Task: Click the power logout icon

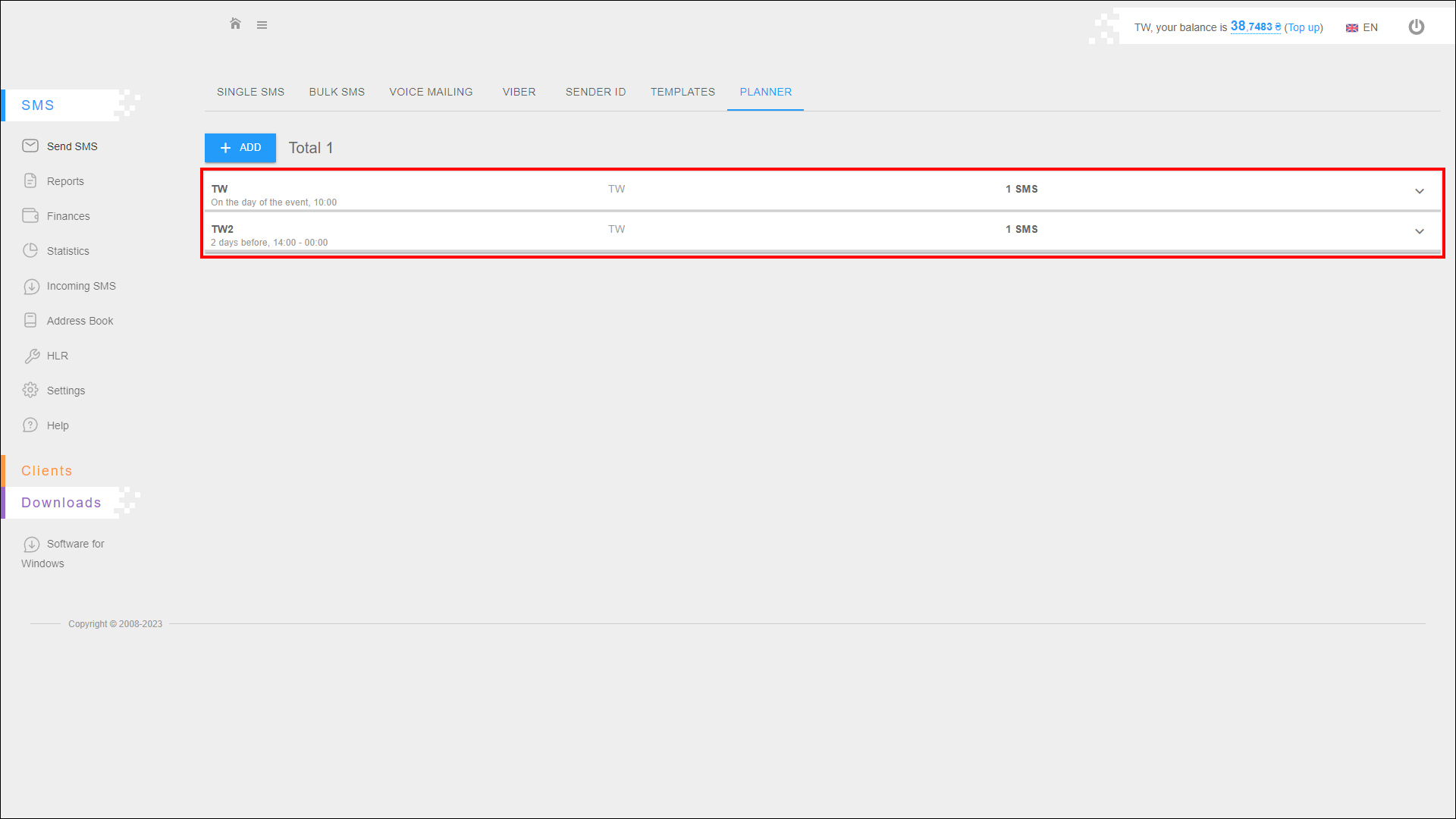Action: tap(1416, 27)
